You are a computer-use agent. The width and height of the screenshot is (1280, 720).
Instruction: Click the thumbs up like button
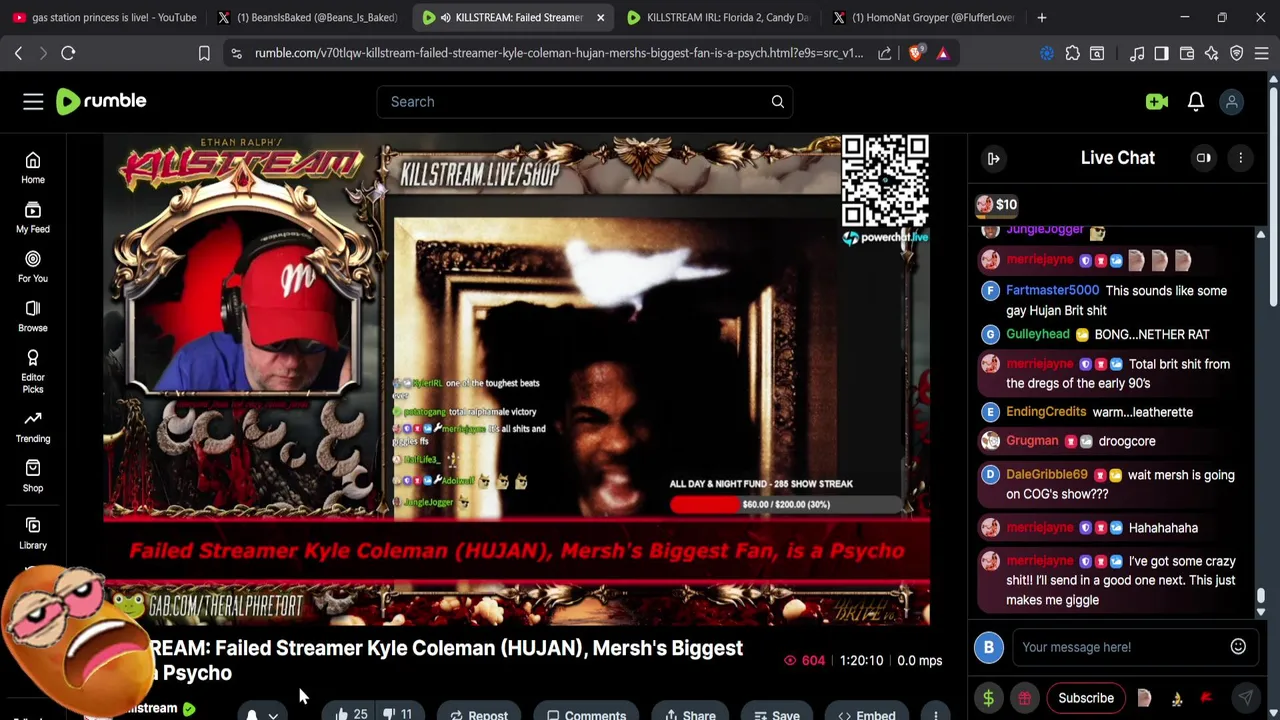point(350,714)
